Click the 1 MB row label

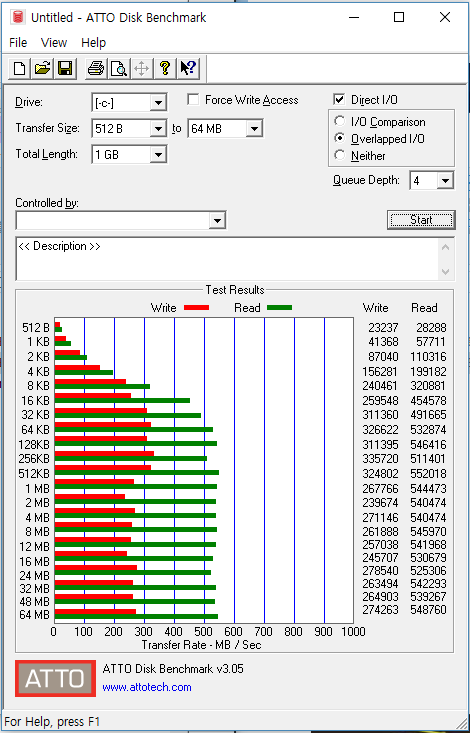point(38,489)
